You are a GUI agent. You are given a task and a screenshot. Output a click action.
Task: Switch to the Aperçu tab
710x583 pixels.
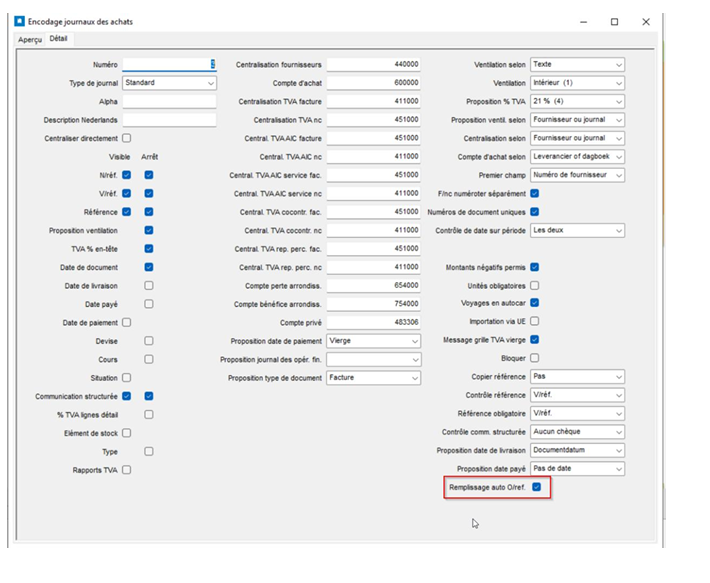coord(30,39)
